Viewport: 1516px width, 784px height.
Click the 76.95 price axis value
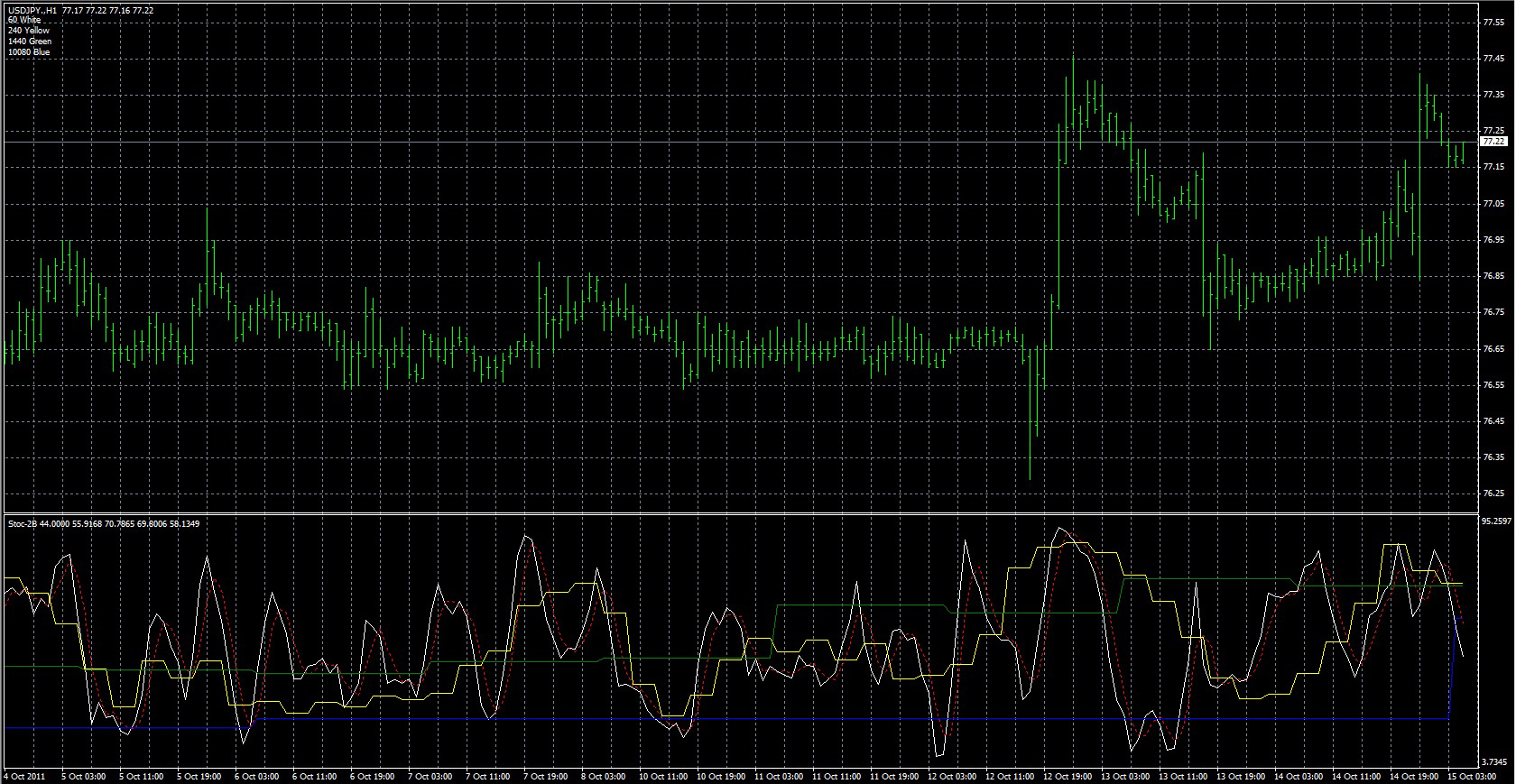(x=1493, y=240)
